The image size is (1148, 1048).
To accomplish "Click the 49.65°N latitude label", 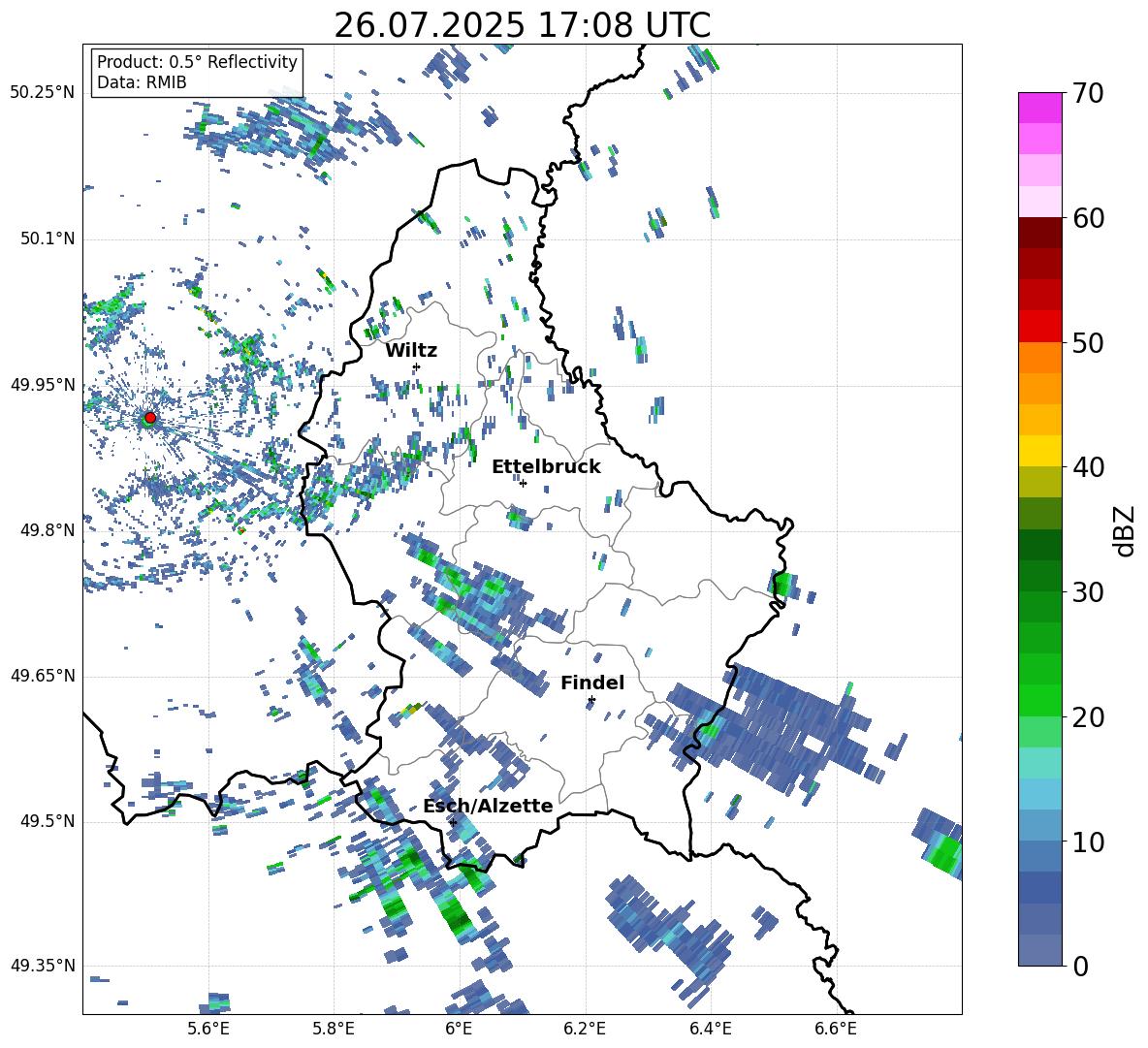I will point(43,675).
